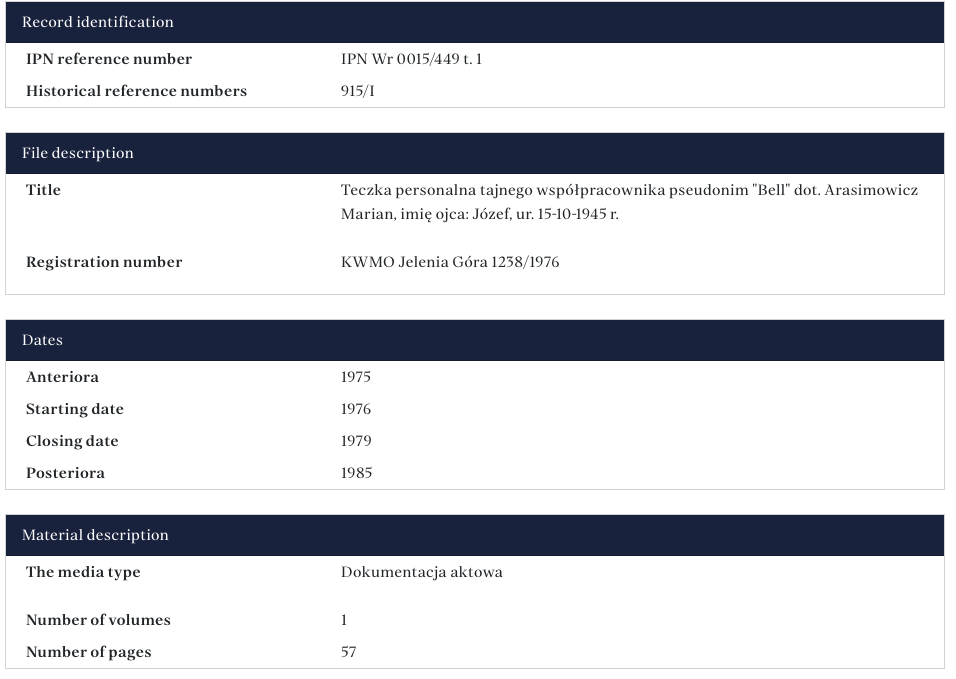This screenshot has height=679, width=956.
Task: Click the Posteriora year 1985
Action: tap(356, 473)
